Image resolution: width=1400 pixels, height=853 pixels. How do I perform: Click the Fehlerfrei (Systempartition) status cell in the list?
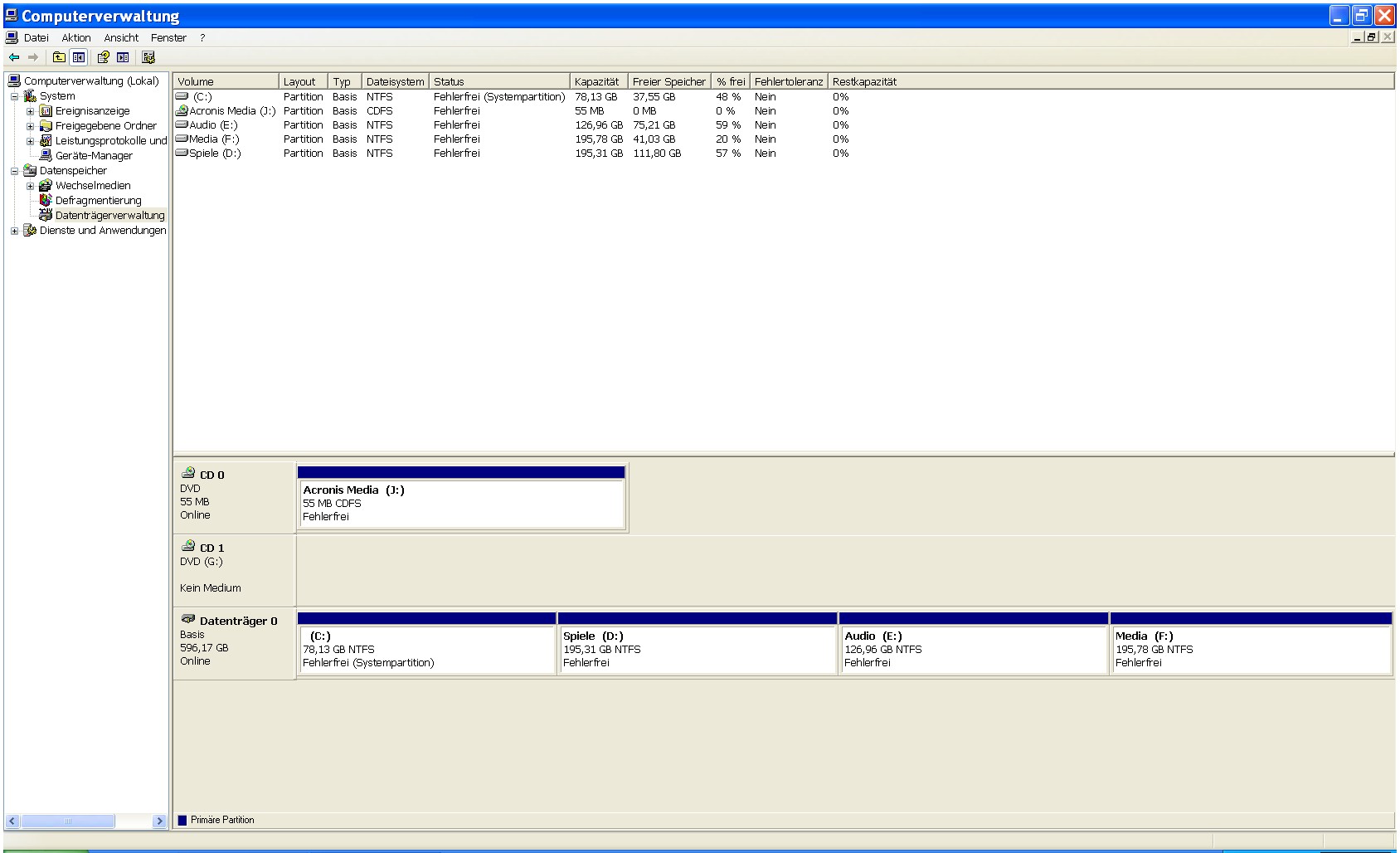click(499, 96)
